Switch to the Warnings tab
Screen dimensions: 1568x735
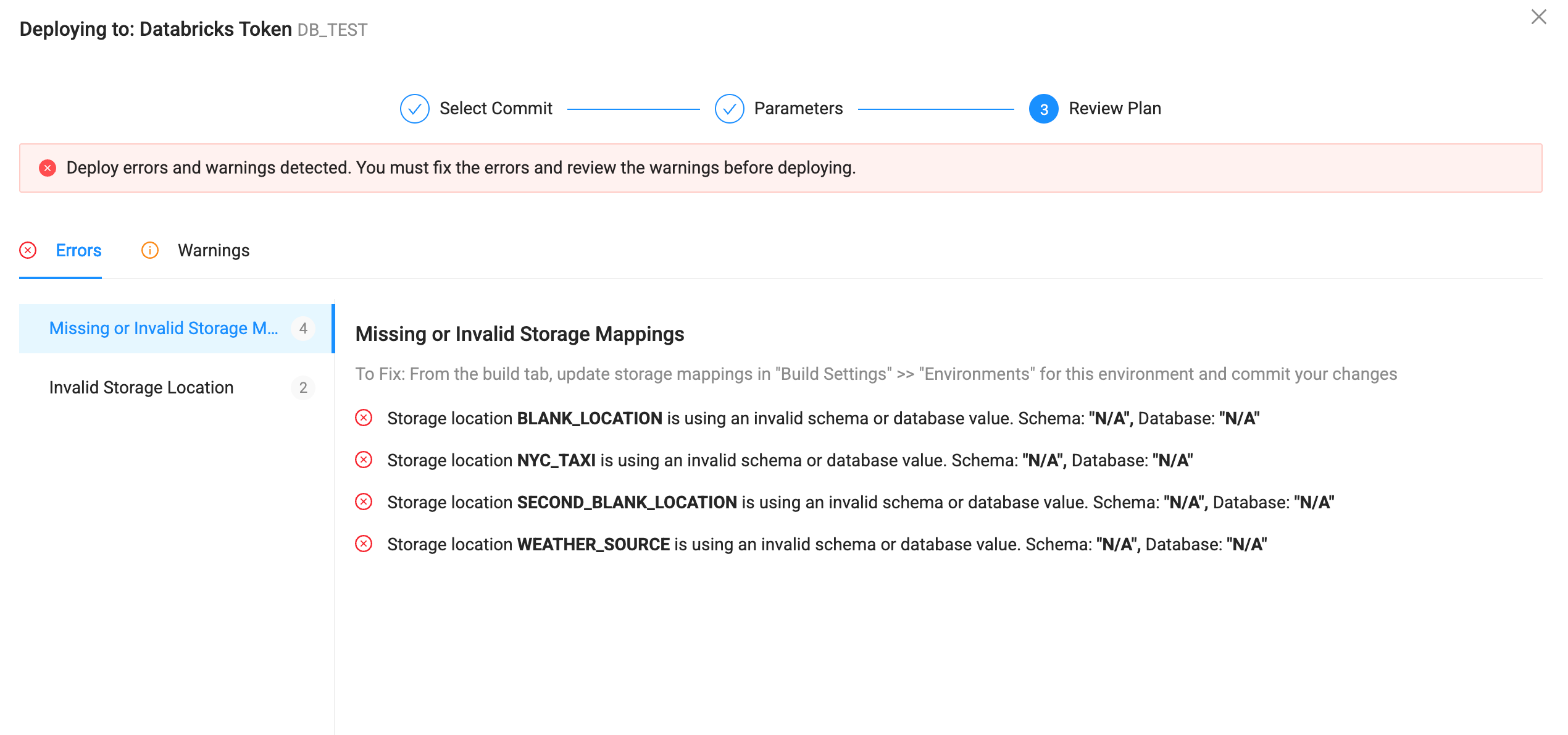point(214,250)
